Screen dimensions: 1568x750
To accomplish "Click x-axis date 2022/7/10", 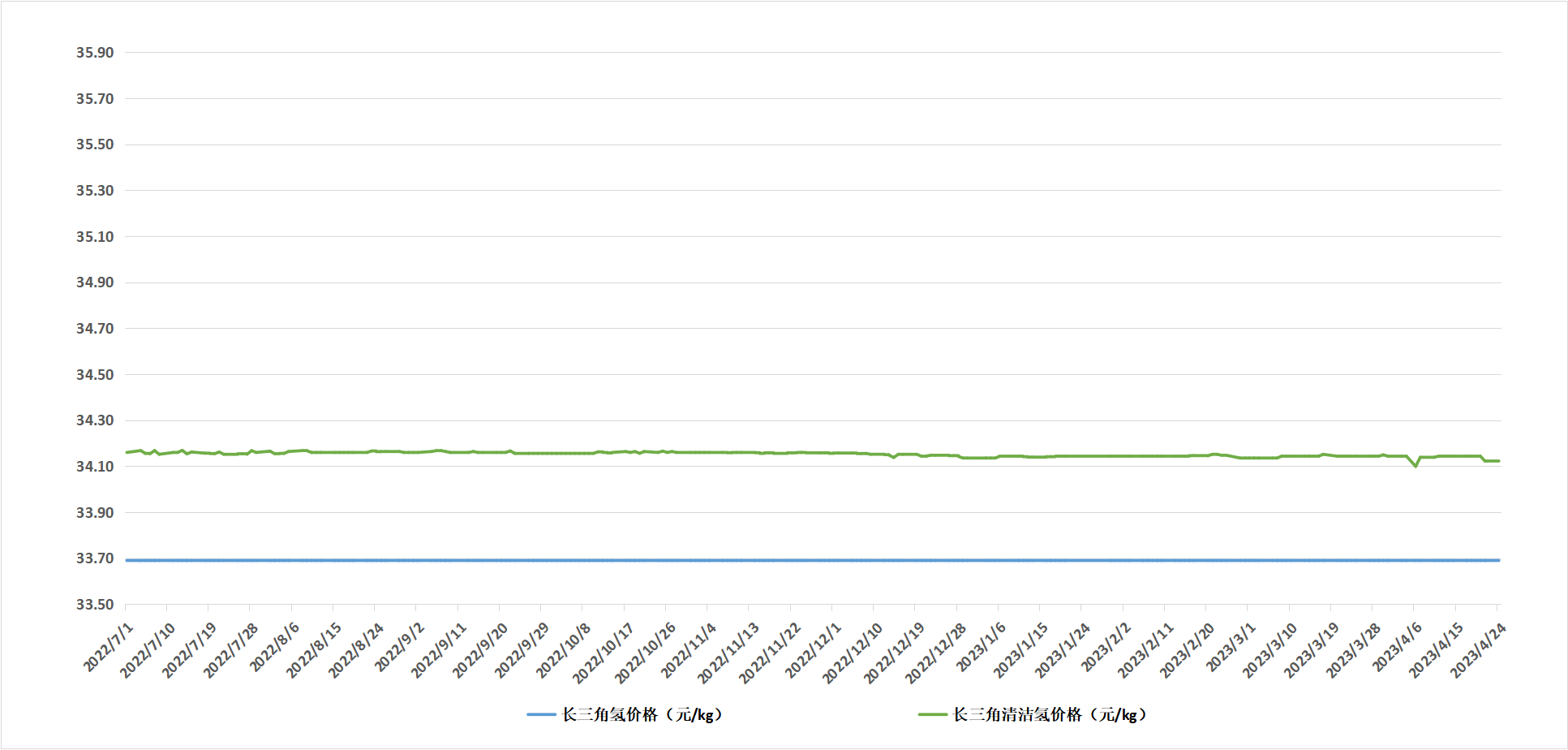I will 147,651.
